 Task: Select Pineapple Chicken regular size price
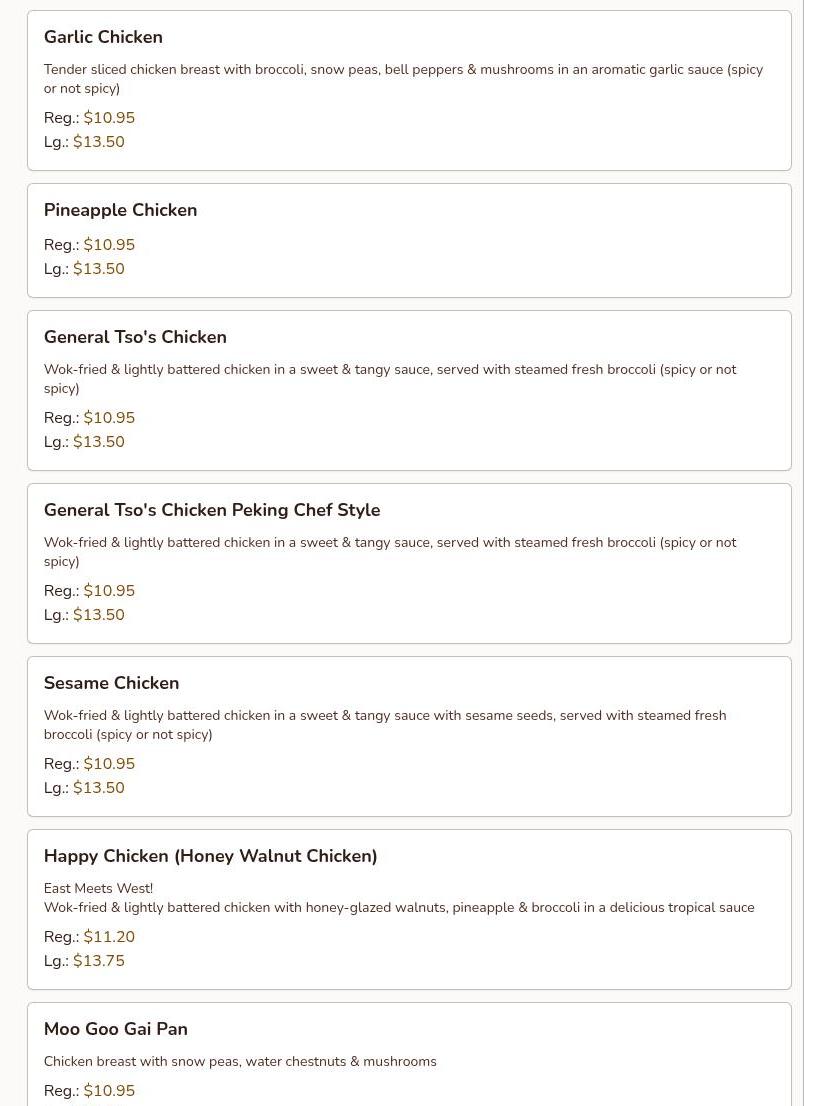tap(109, 245)
